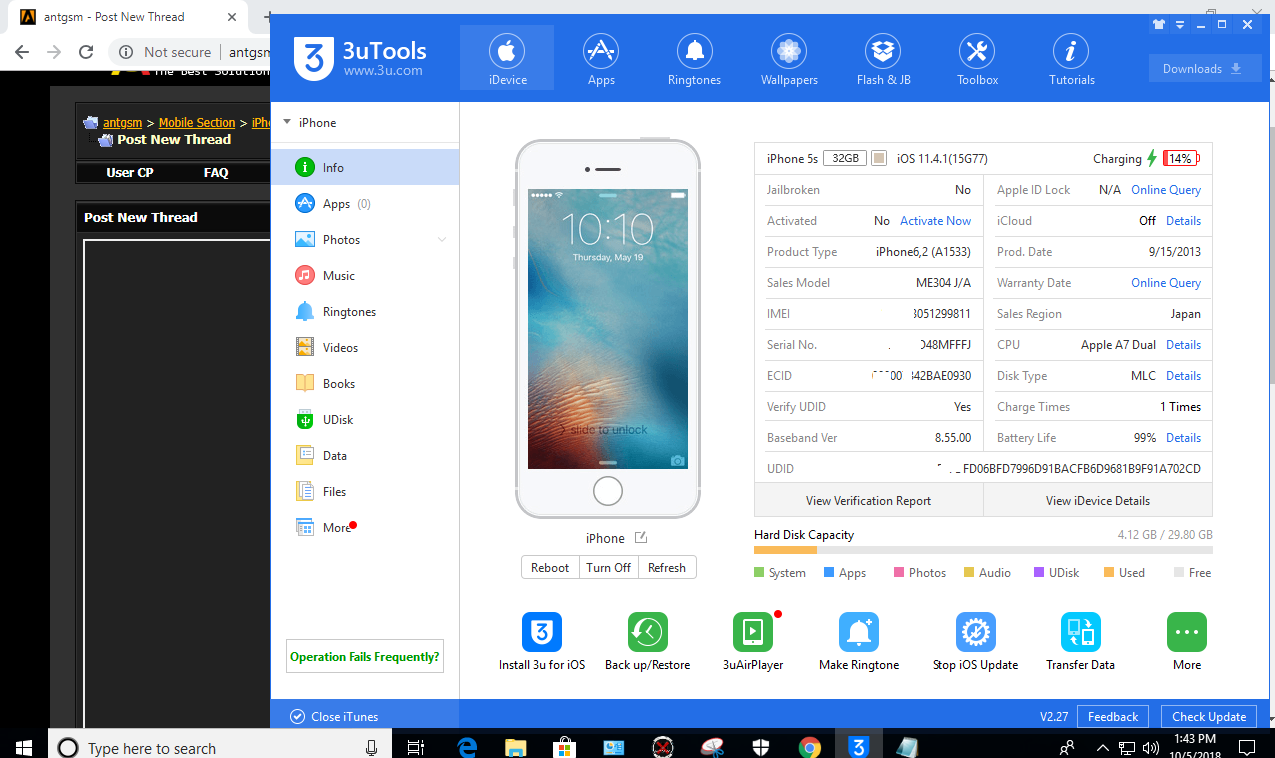Open the Wallpapers section in top bar
Viewport: 1275px width, 758px height.
tap(789, 59)
